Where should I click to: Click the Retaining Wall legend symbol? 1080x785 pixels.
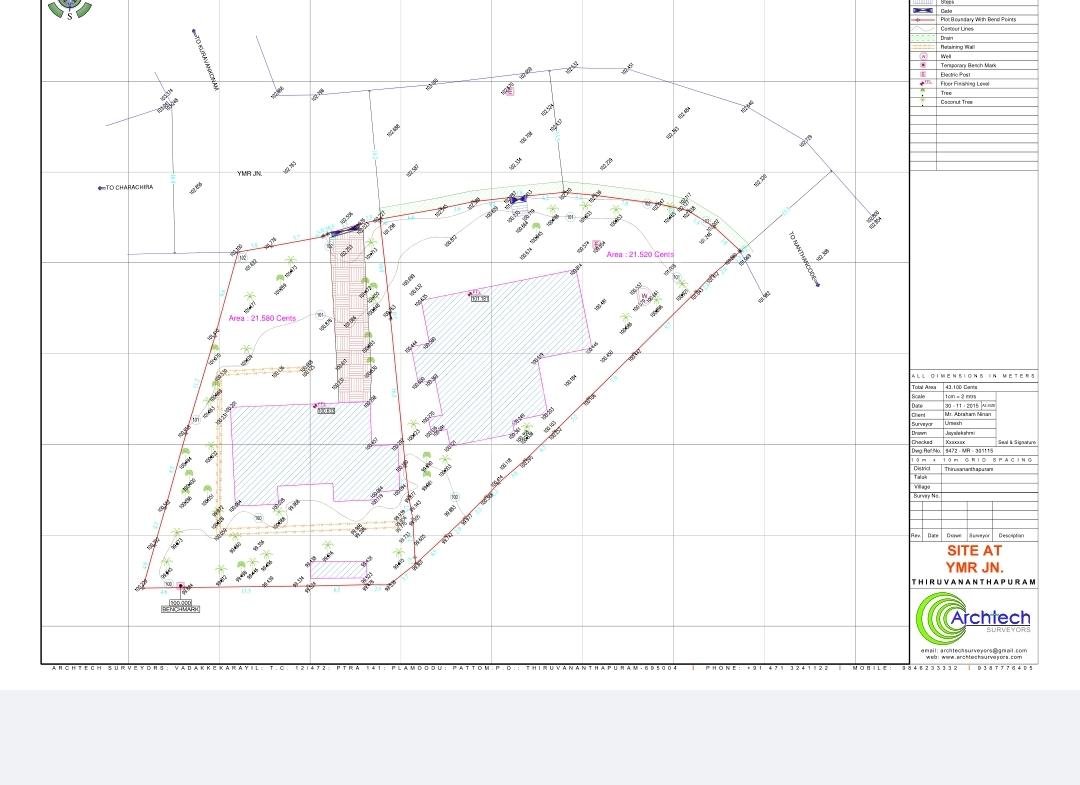(922, 47)
